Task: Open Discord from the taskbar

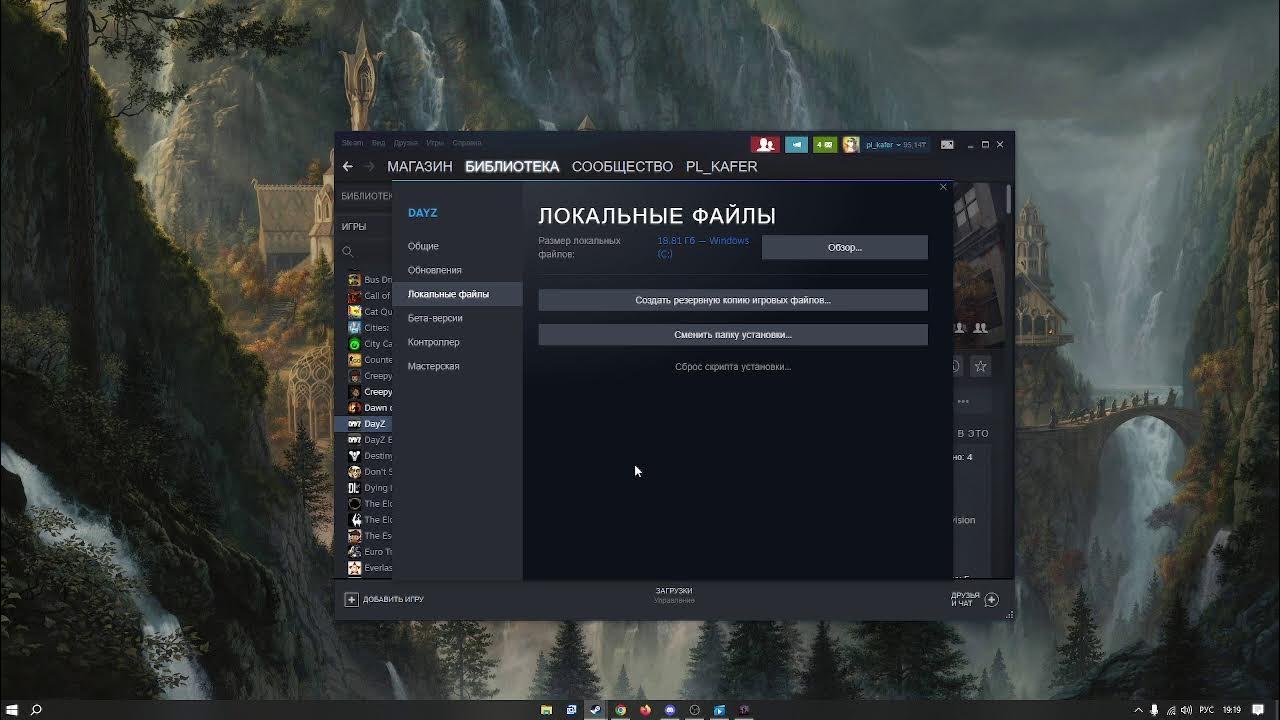Action: click(x=670, y=710)
